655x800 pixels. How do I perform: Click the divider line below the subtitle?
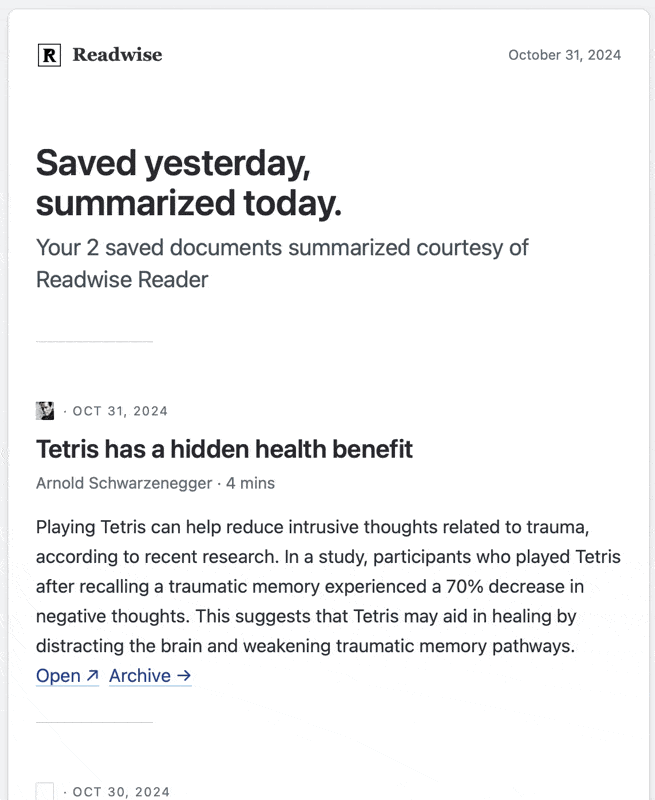tap(94, 342)
